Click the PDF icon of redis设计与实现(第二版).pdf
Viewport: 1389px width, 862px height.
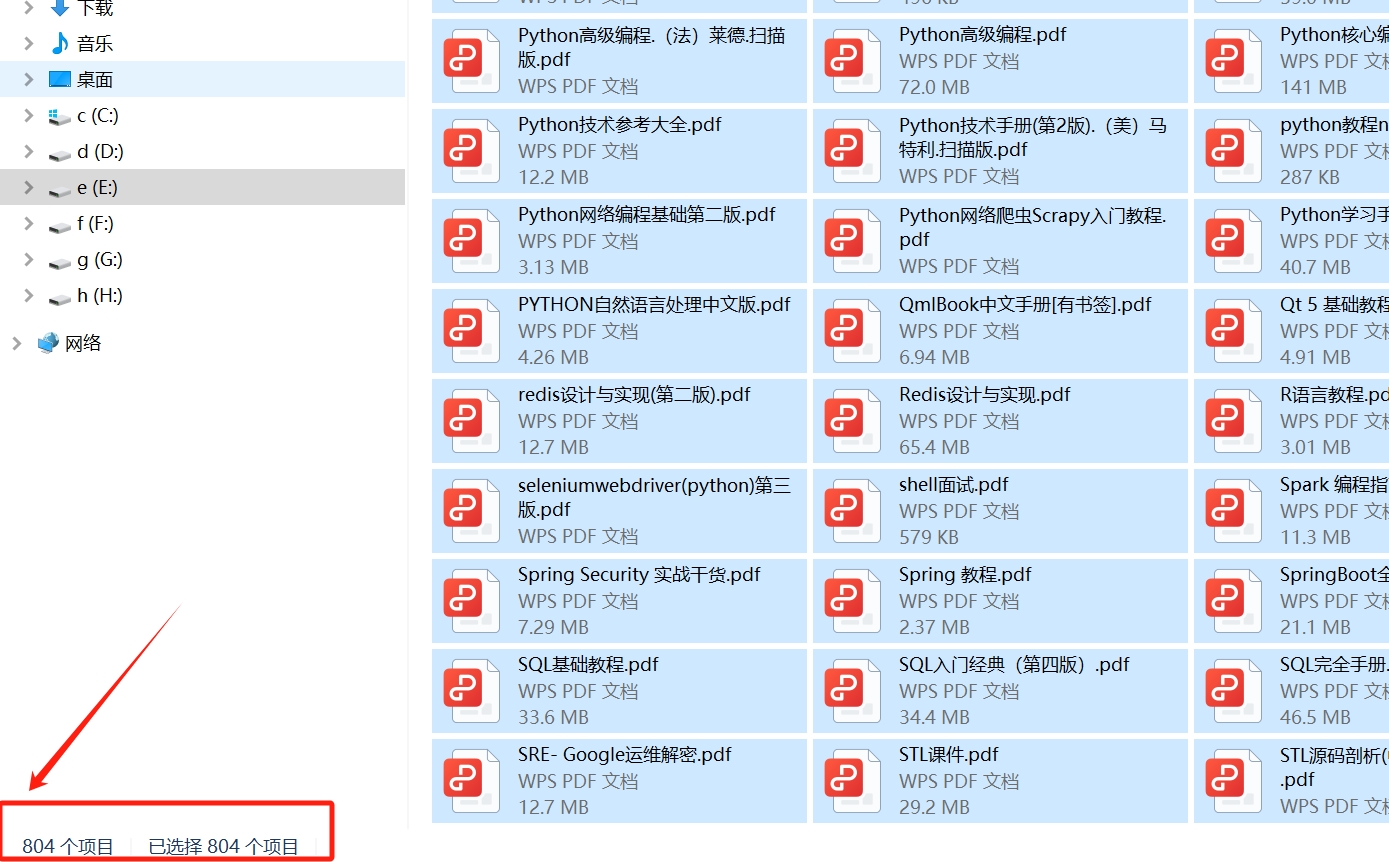point(471,421)
